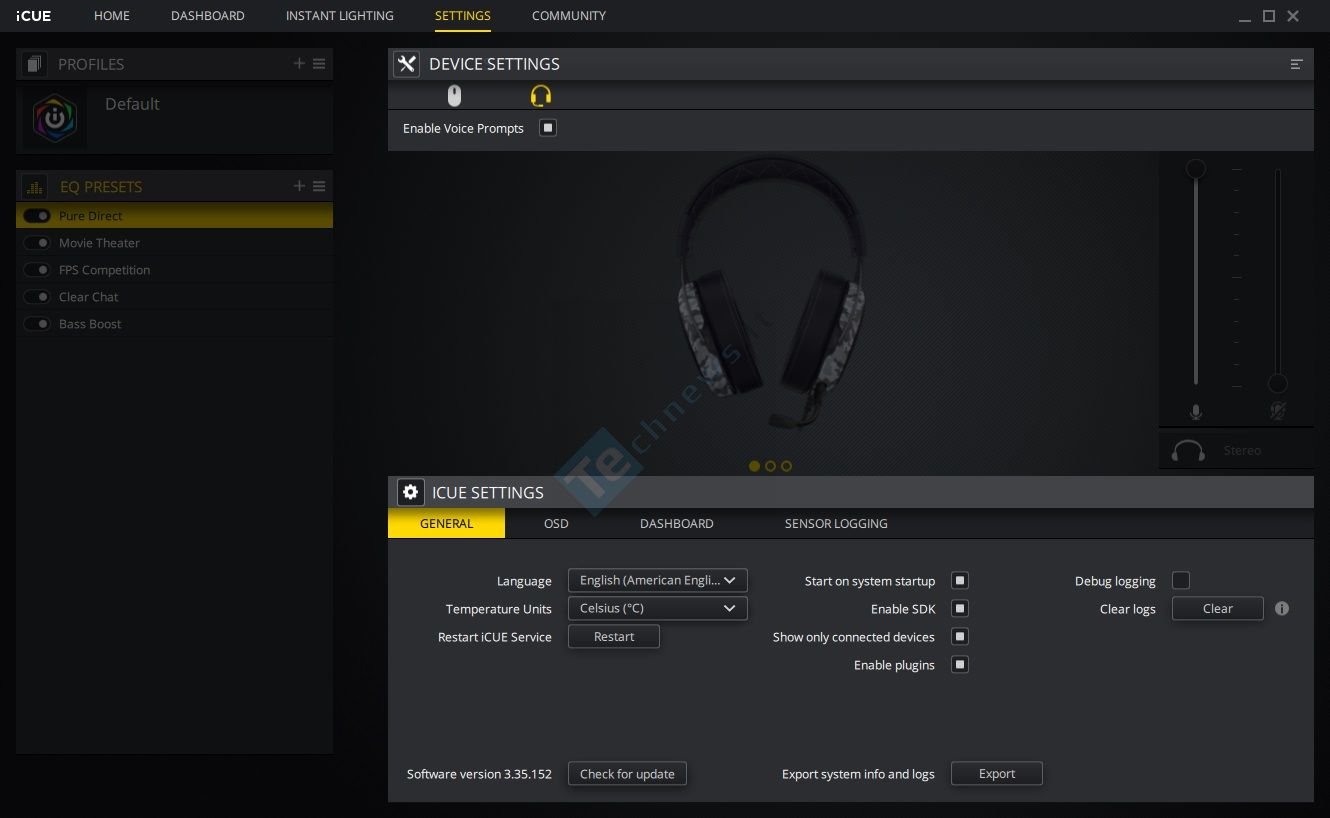1330x818 pixels.
Task: Click the Clear logs info icon
Action: point(1282,608)
